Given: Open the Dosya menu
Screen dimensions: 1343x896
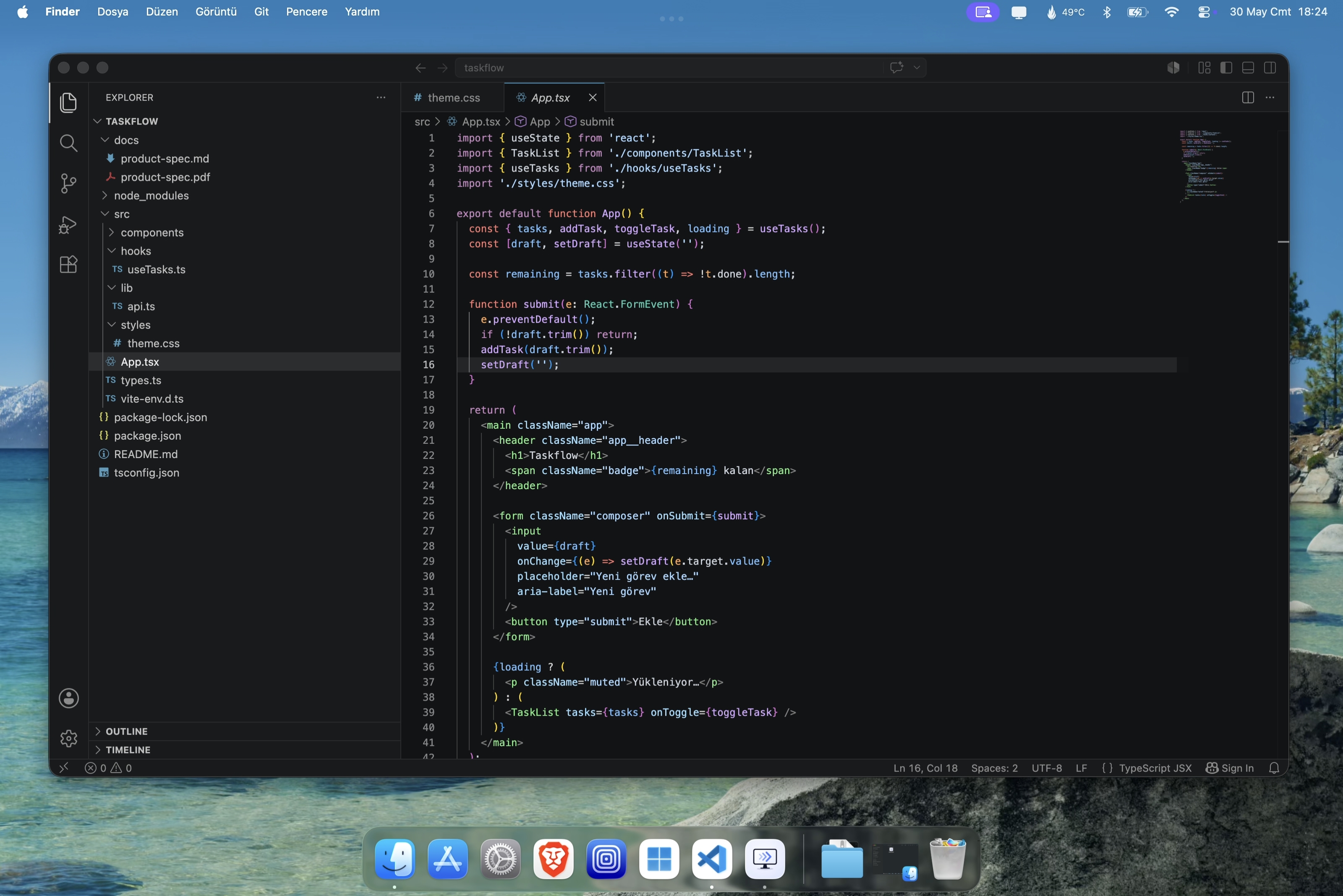Looking at the screenshot, I should [112, 12].
